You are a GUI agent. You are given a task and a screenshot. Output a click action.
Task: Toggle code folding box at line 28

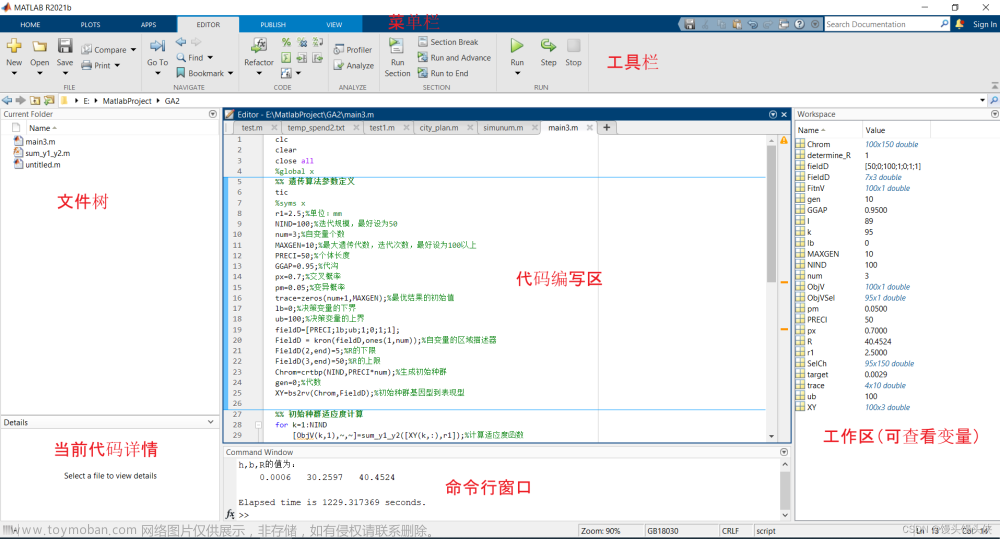pyautogui.click(x=258, y=424)
